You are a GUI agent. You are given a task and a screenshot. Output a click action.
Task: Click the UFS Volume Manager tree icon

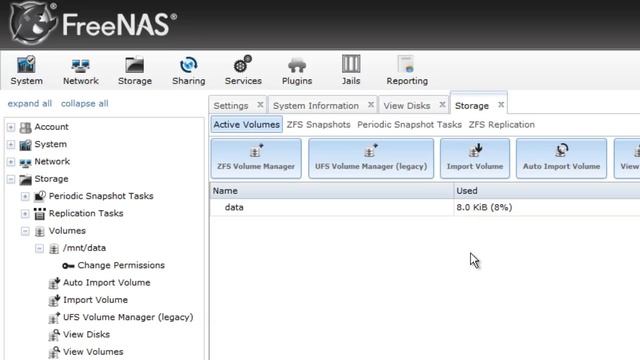(54, 318)
